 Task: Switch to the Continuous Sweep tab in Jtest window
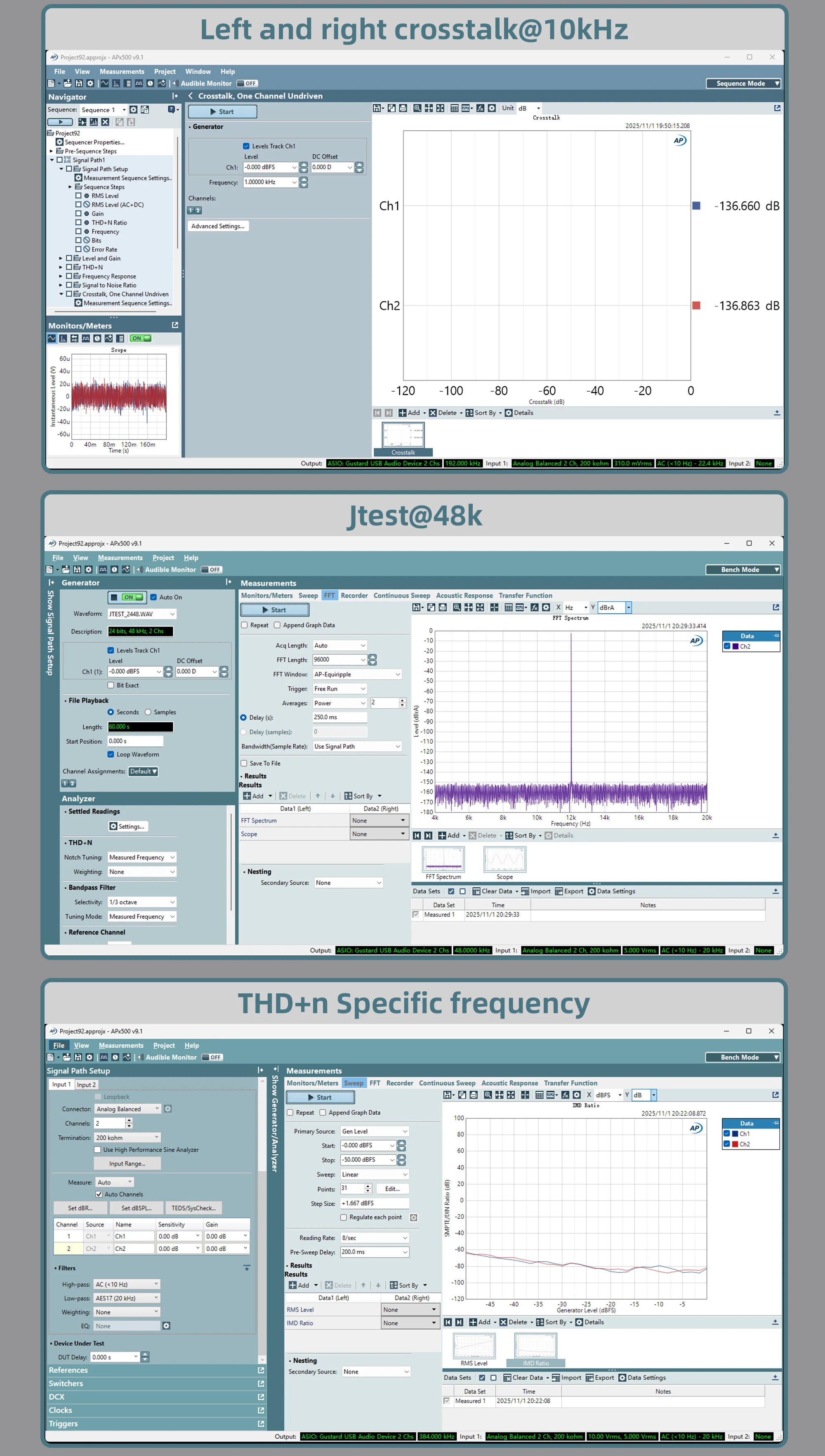(x=401, y=596)
